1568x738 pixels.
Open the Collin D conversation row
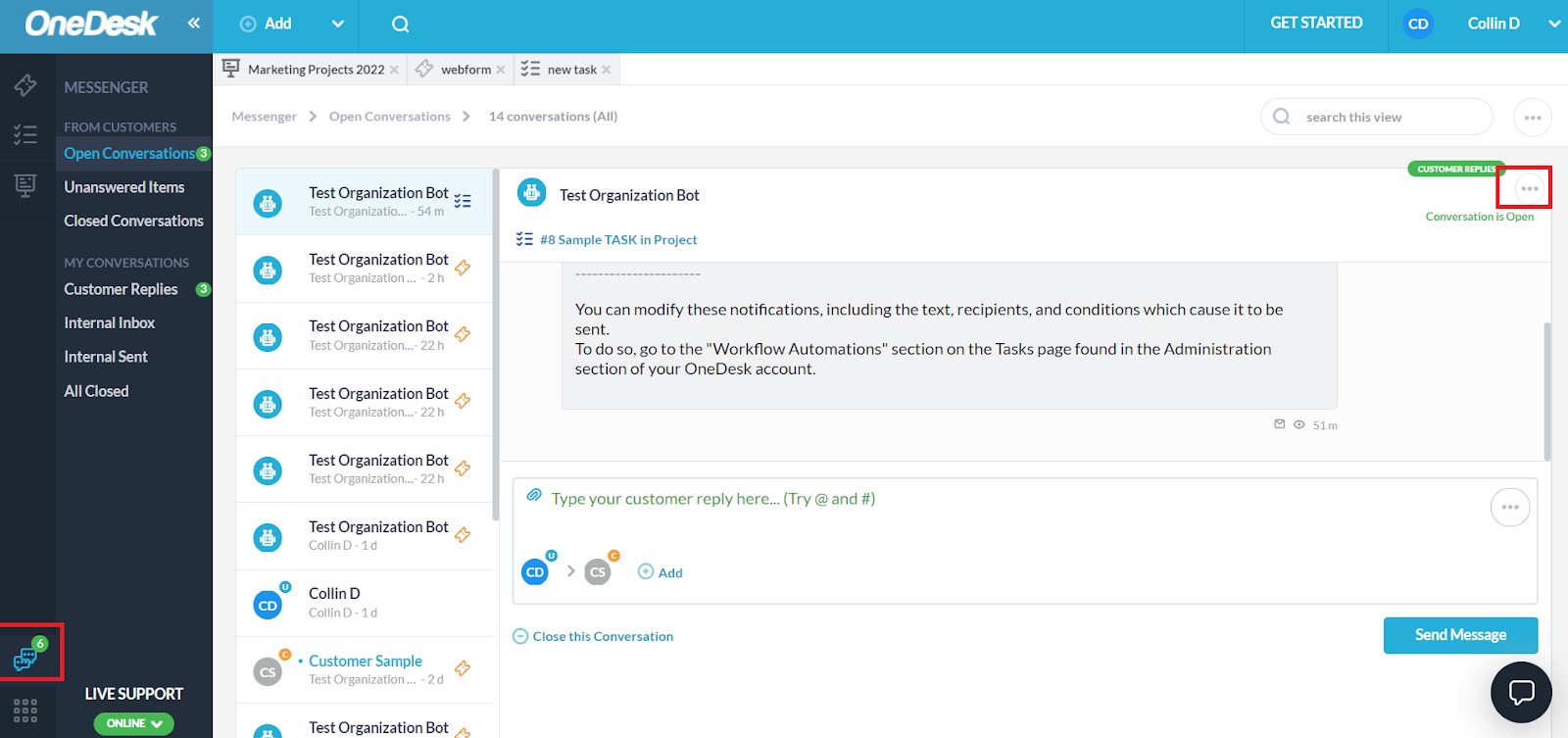tap(365, 603)
